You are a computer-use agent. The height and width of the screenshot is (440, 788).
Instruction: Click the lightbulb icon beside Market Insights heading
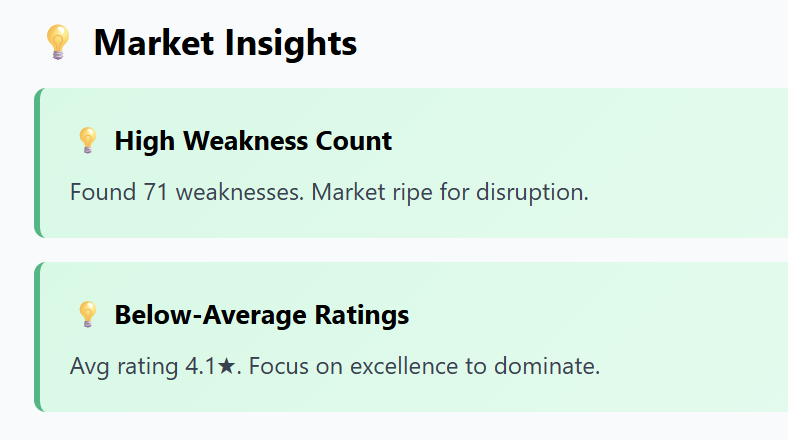pos(58,43)
